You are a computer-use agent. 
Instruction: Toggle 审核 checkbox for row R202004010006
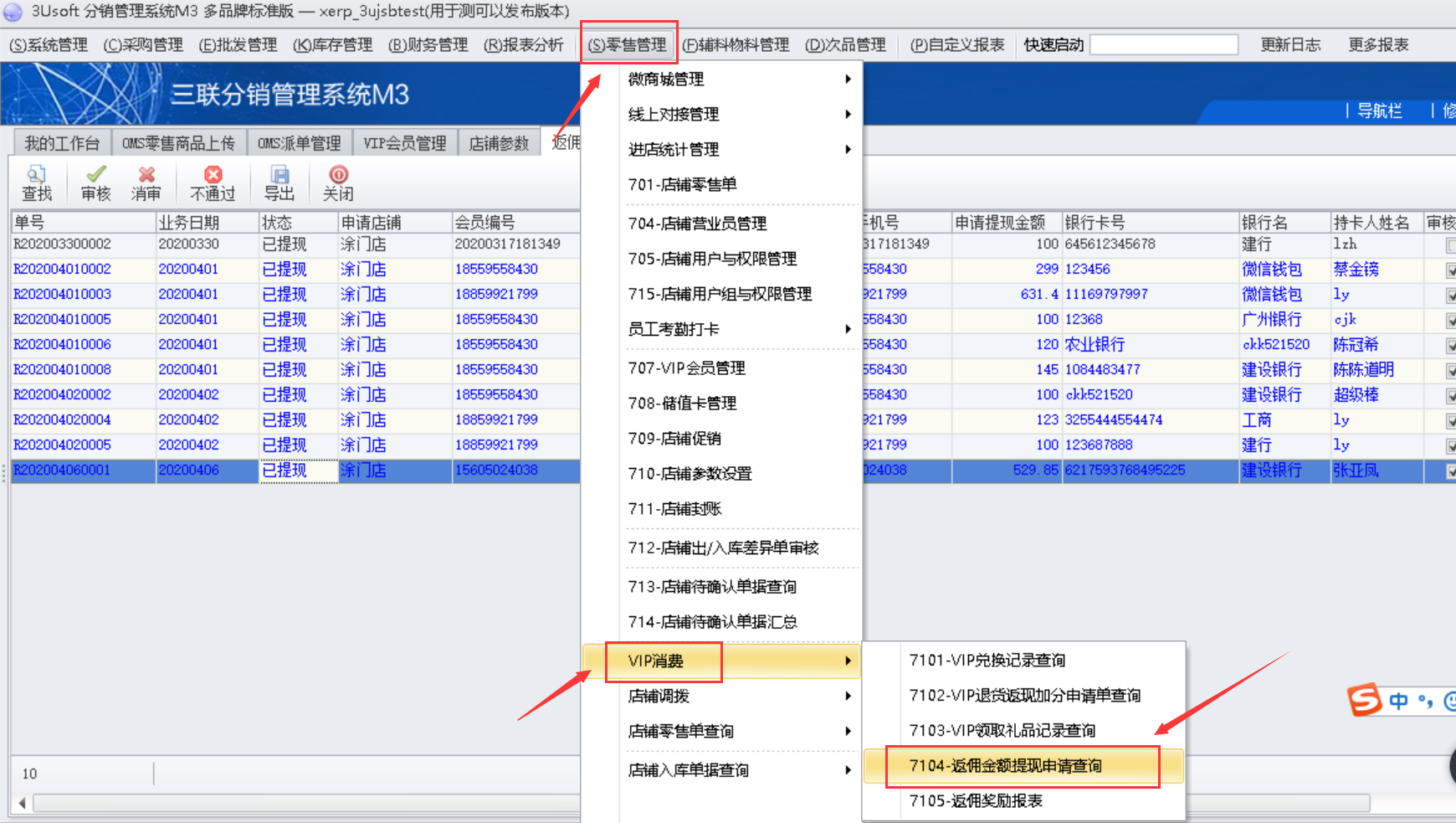pyautogui.click(x=1451, y=346)
